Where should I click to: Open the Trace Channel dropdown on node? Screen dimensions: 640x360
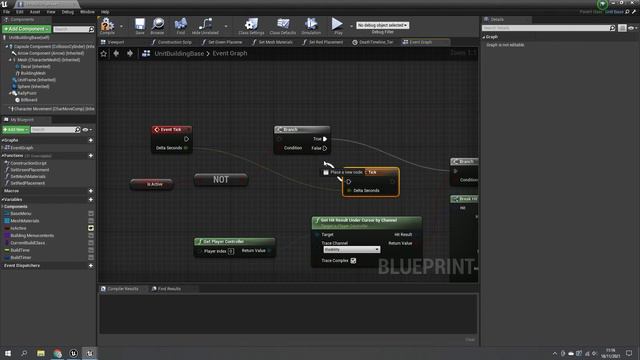[351, 249]
